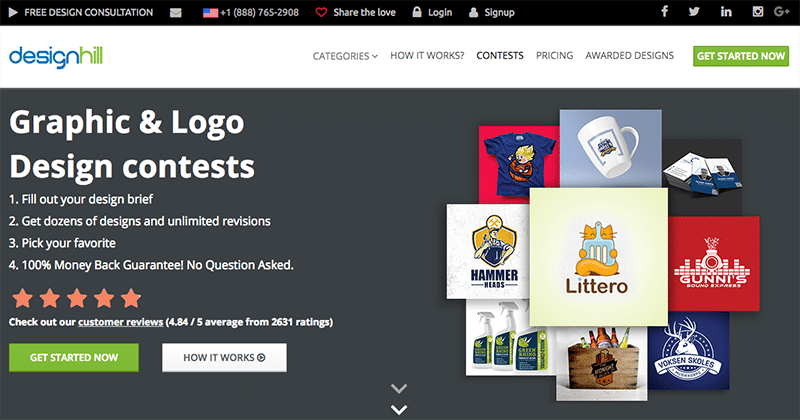Open the How It Works? nav item
Viewport: 800px width, 420px height.
click(x=427, y=56)
